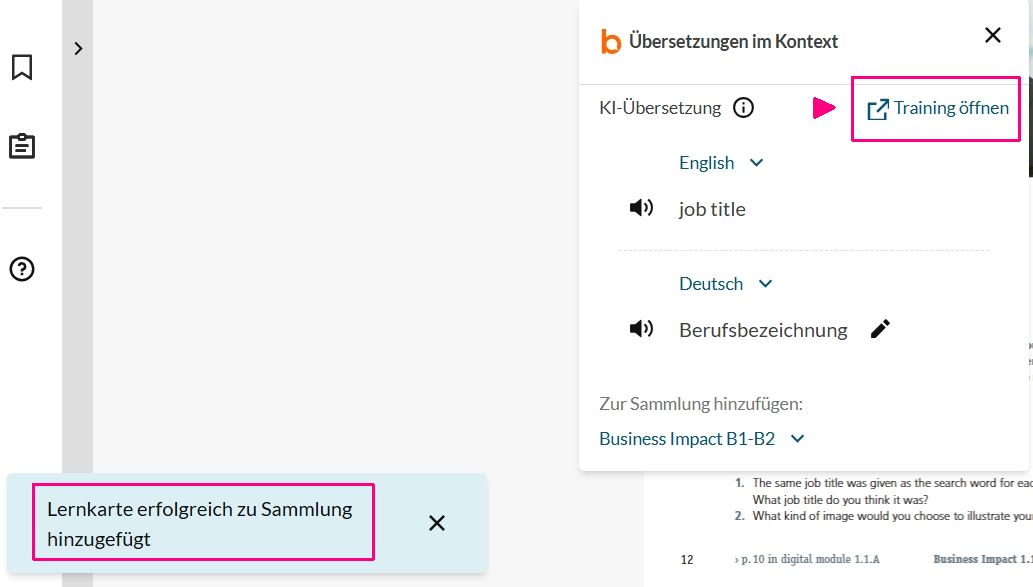Screen dimensions: 1033x587
Task: Click the external link icon beside Training öffnen
Action: pos(877,109)
